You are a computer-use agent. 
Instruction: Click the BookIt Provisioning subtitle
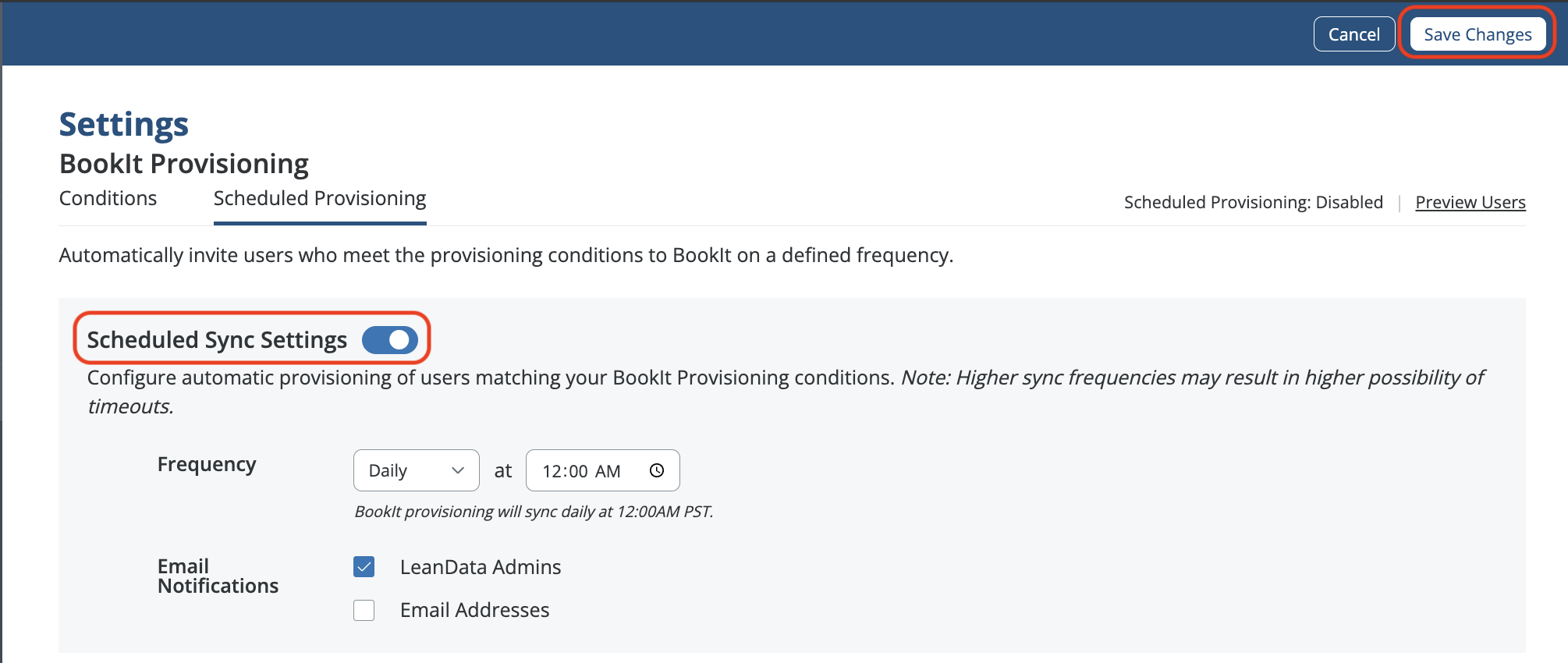point(184,165)
